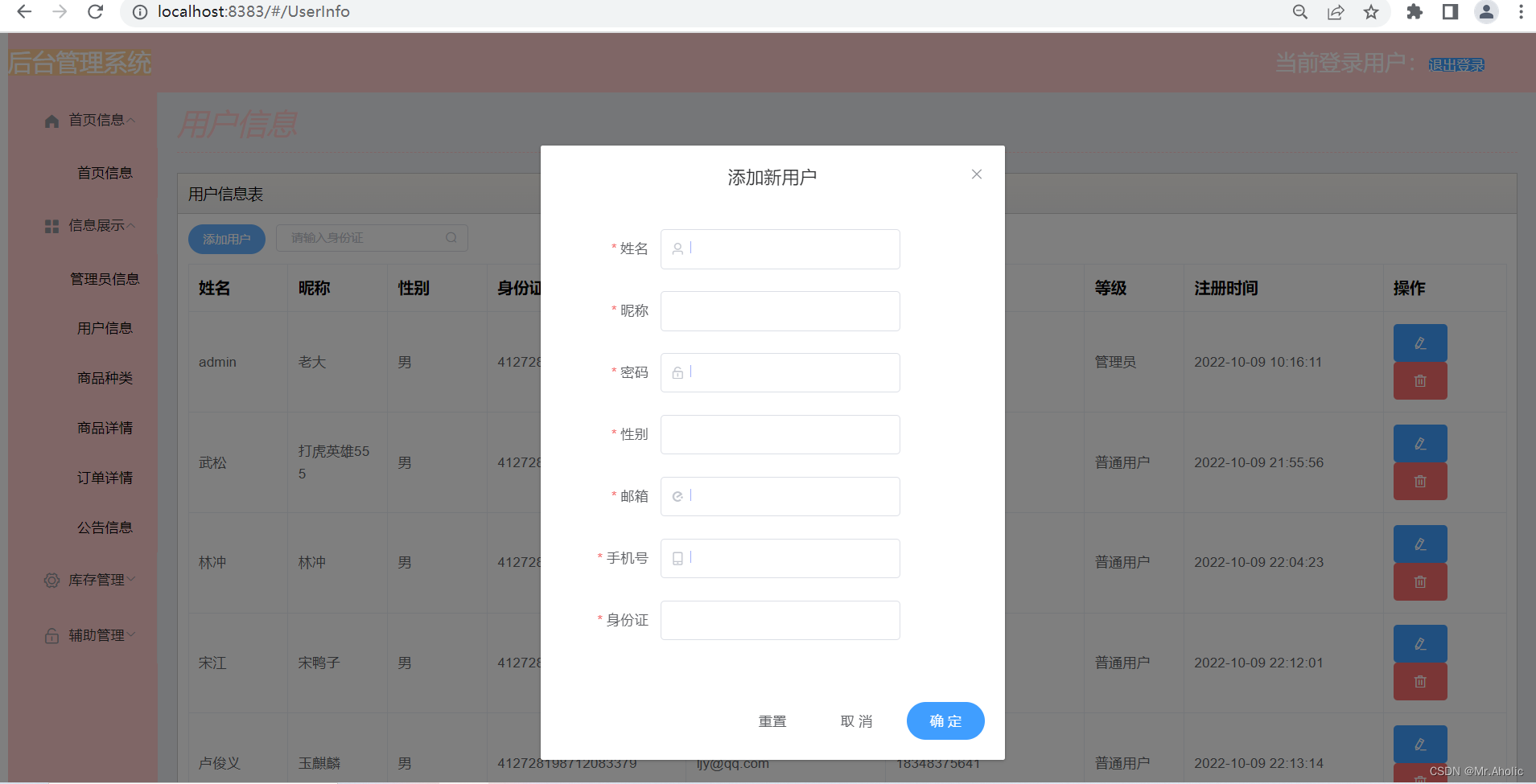
Task: Click the home icon beside 首页信息
Action: [51, 121]
